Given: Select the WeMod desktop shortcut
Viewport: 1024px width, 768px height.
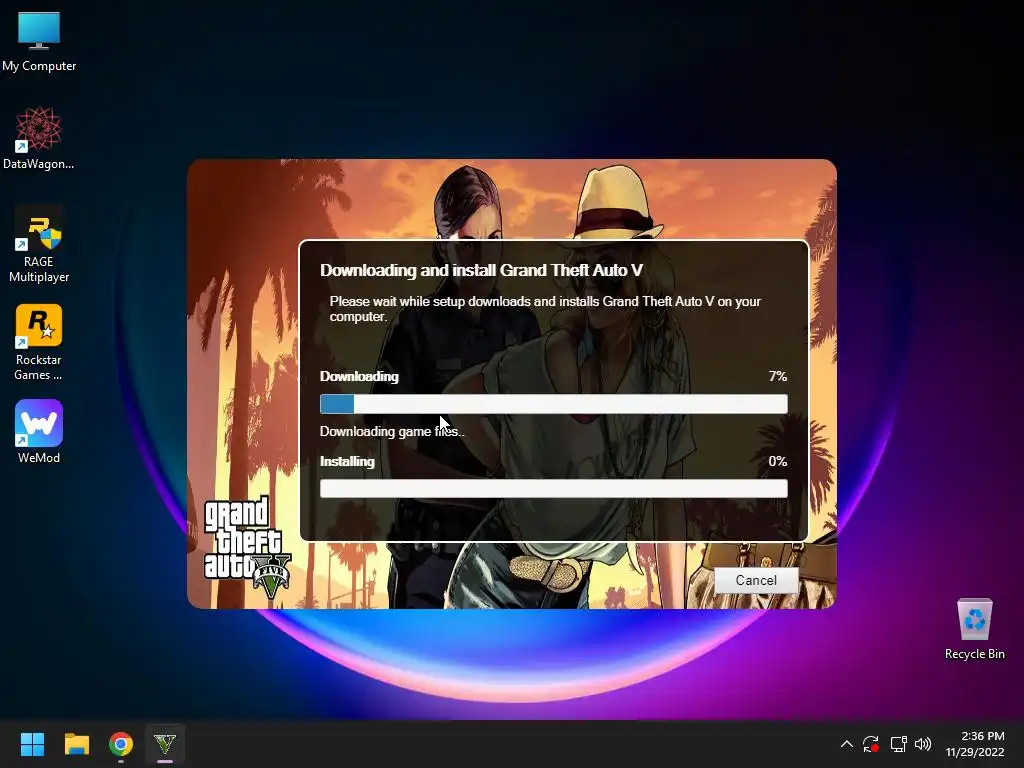Looking at the screenshot, I should (x=39, y=432).
